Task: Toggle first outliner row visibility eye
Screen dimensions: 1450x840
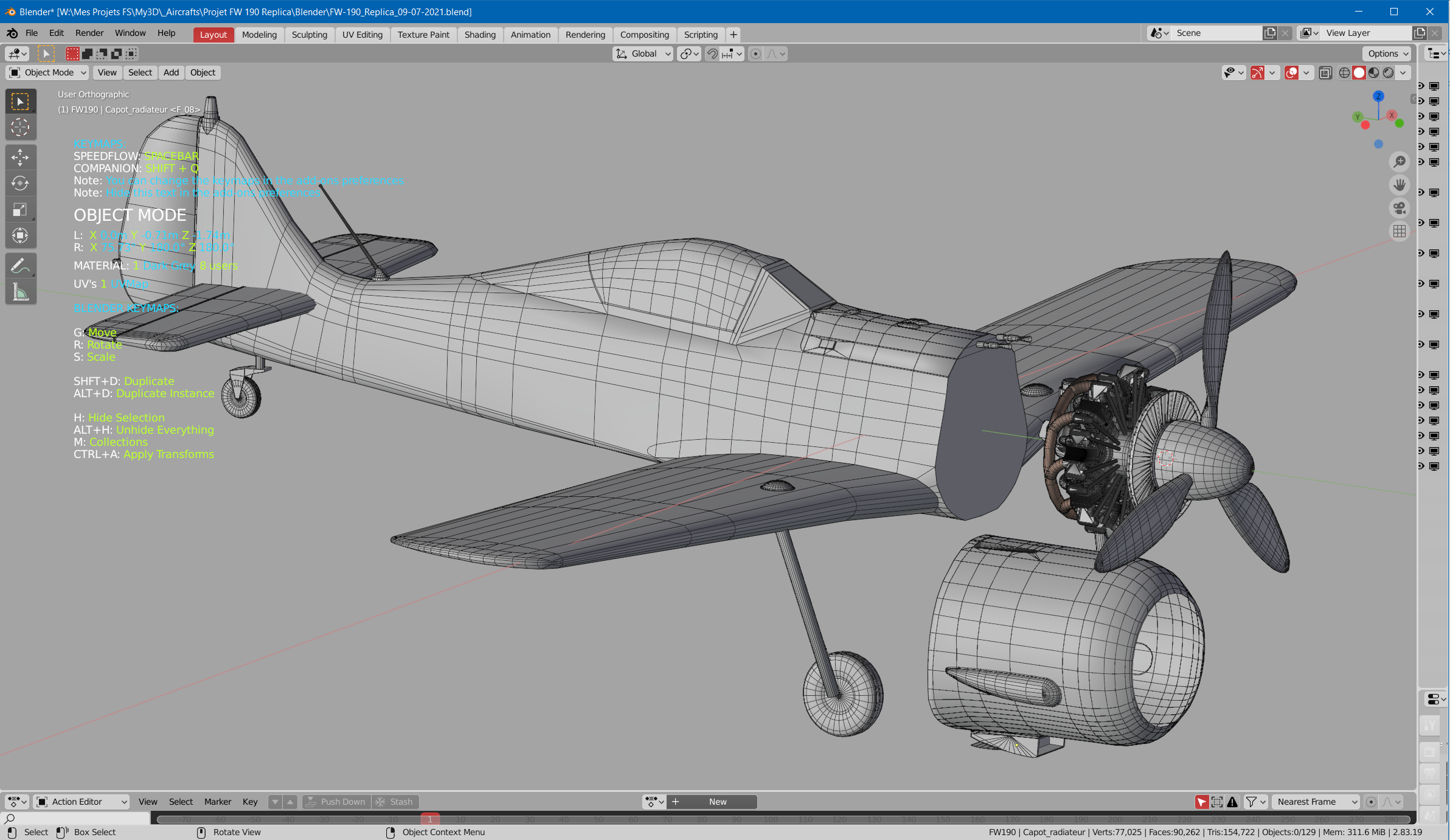Action: tap(1421, 86)
